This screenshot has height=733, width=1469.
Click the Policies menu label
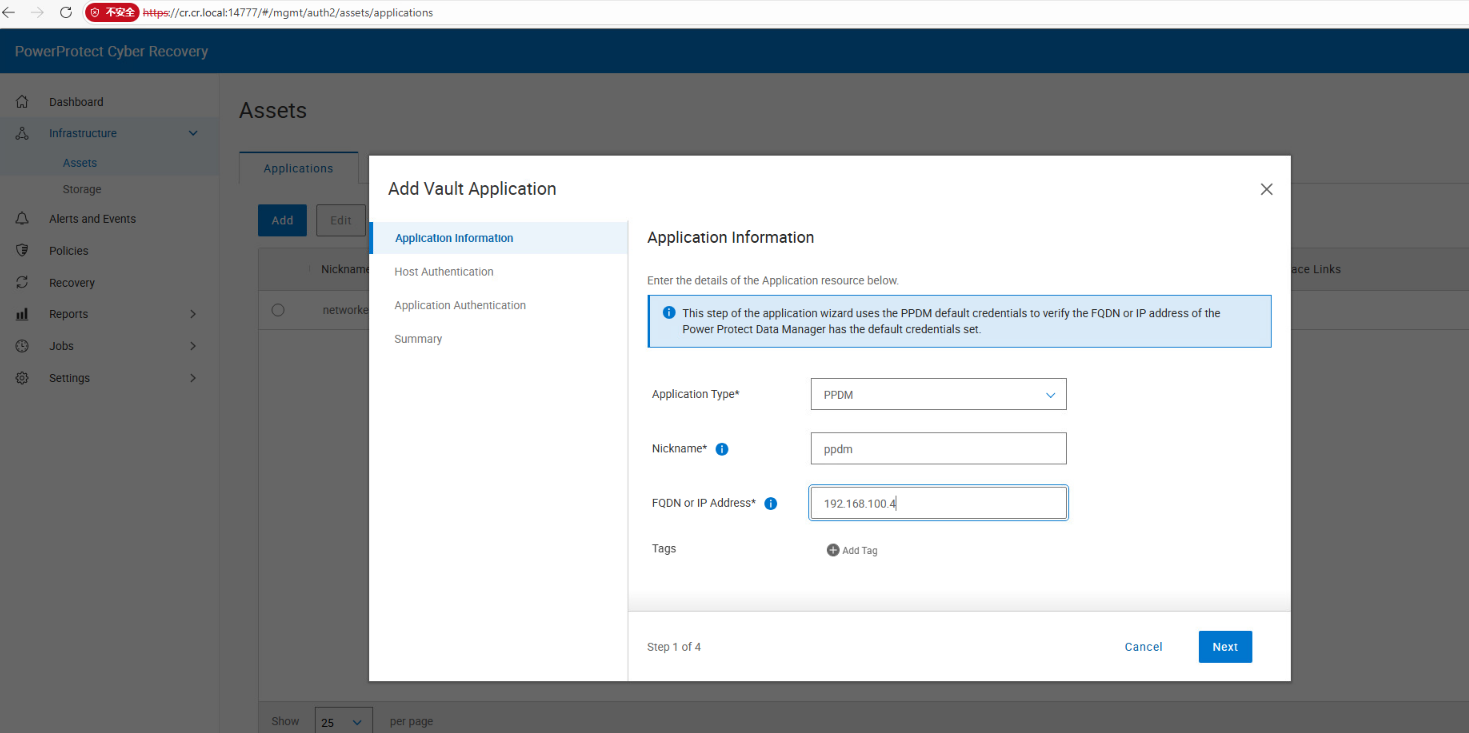(x=69, y=251)
